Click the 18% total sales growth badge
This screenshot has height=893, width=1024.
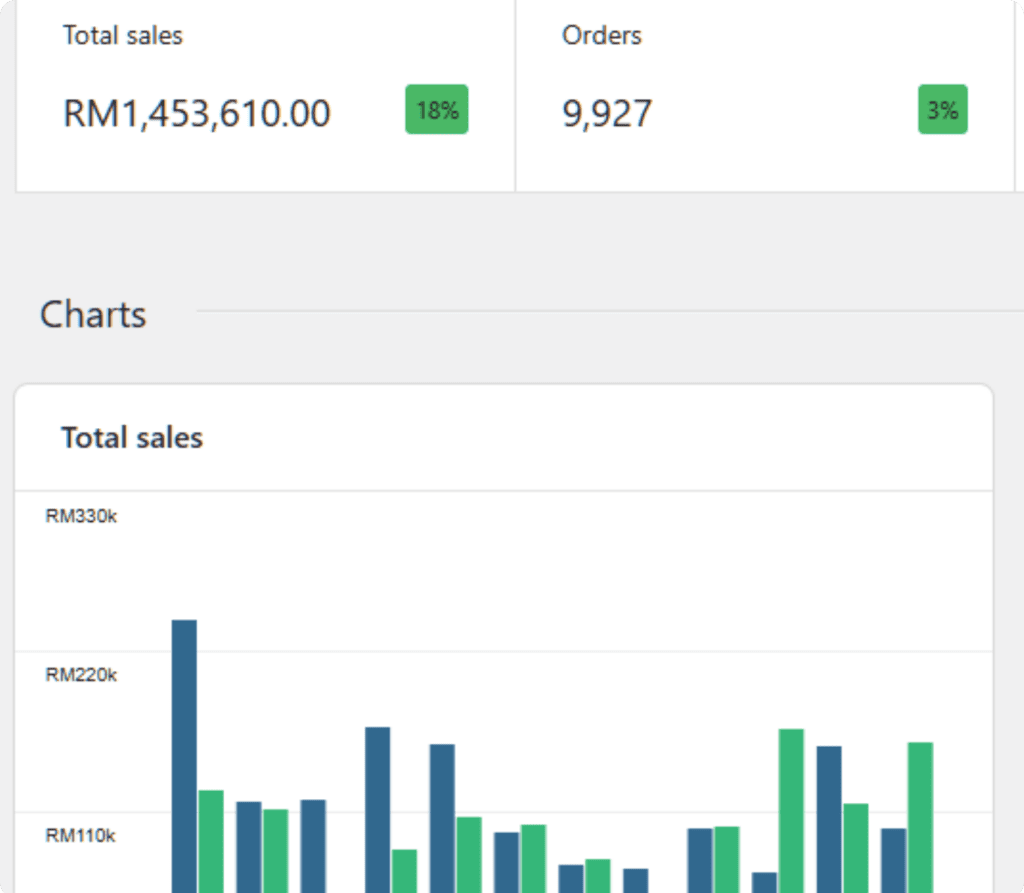click(436, 109)
